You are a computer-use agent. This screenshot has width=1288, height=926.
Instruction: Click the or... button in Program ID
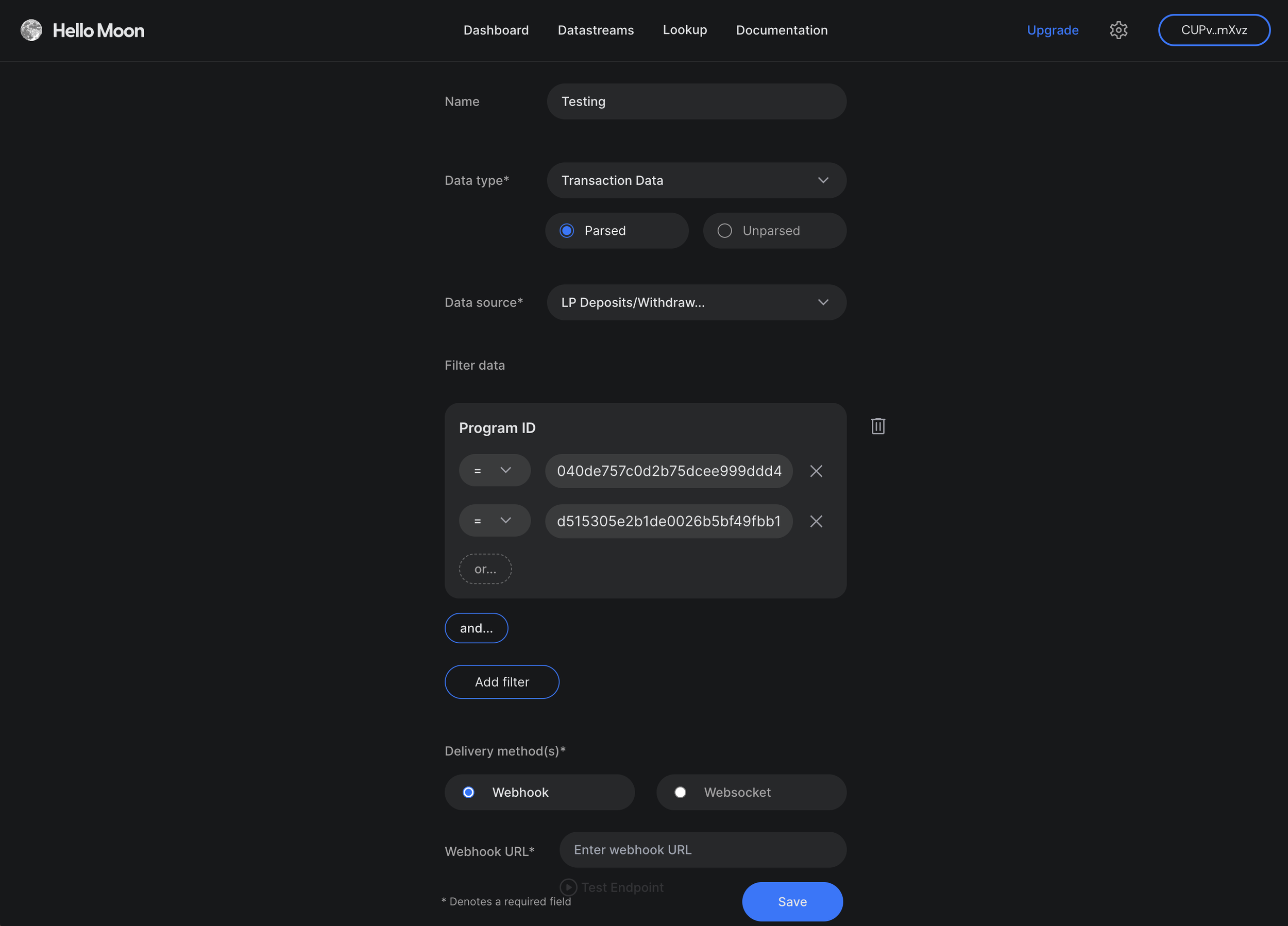tap(485, 569)
